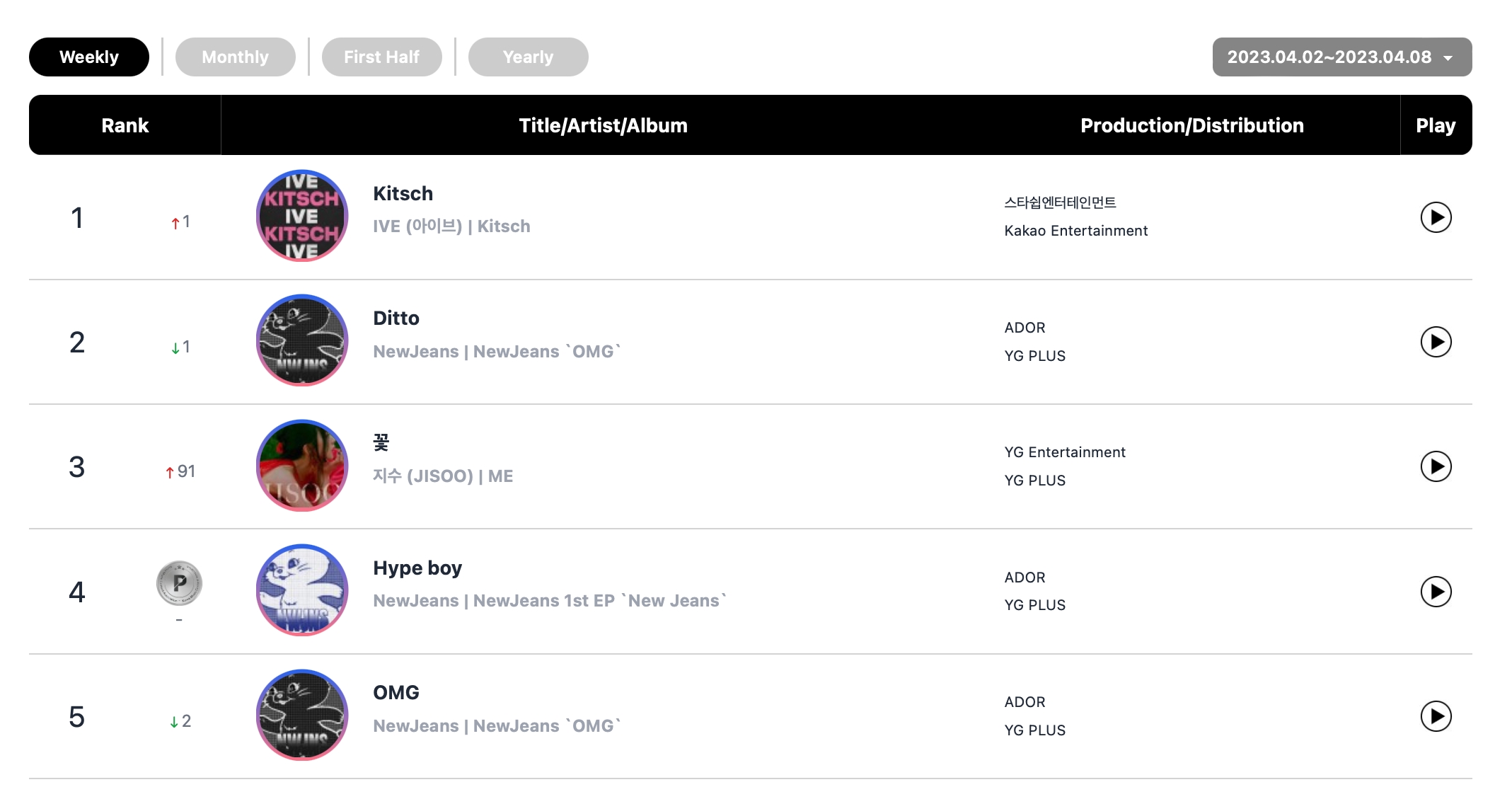Click the Rank column header
The width and height of the screenshot is (1512, 787).
pos(125,125)
